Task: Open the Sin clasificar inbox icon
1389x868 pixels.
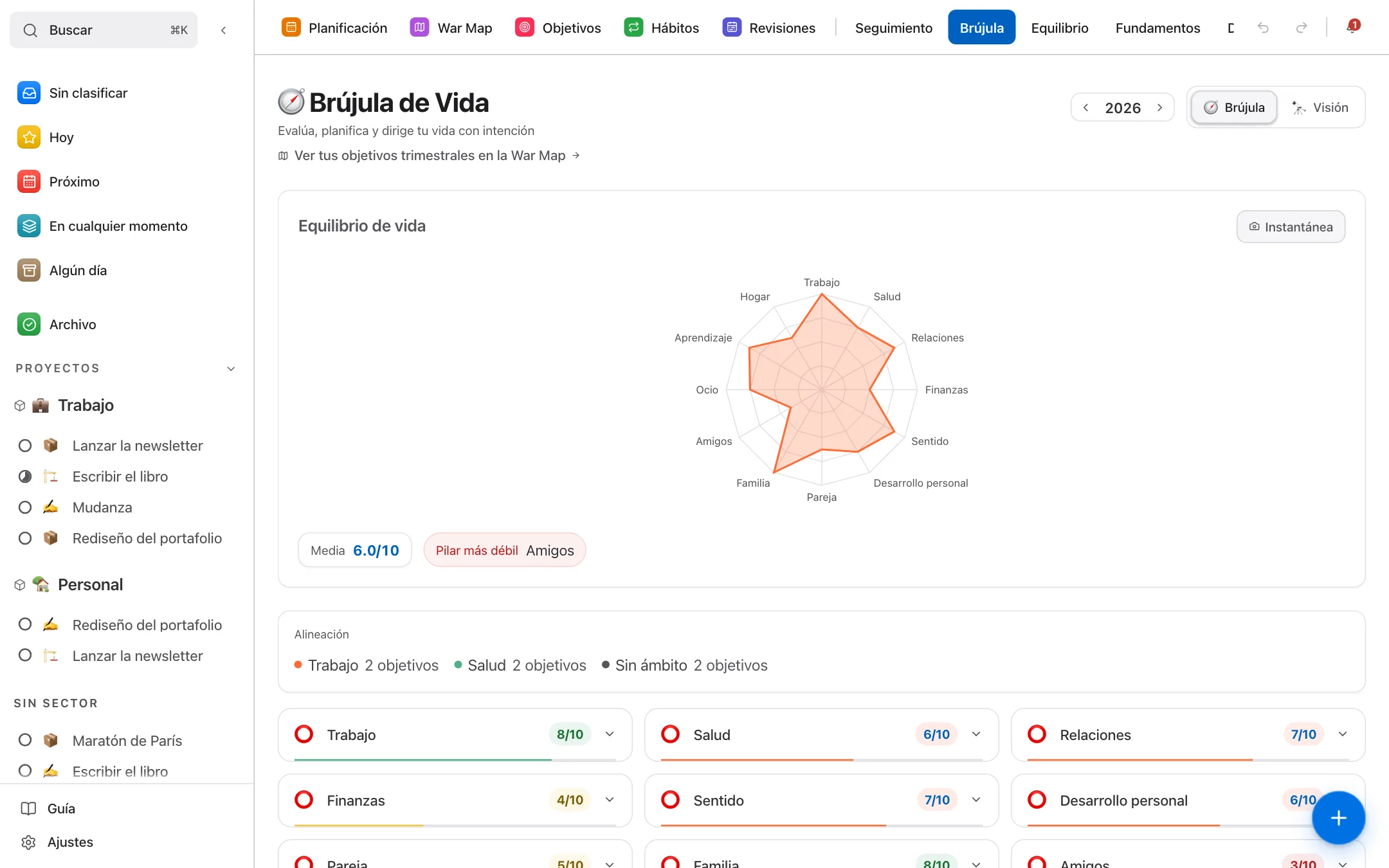Action: [29, 93]
